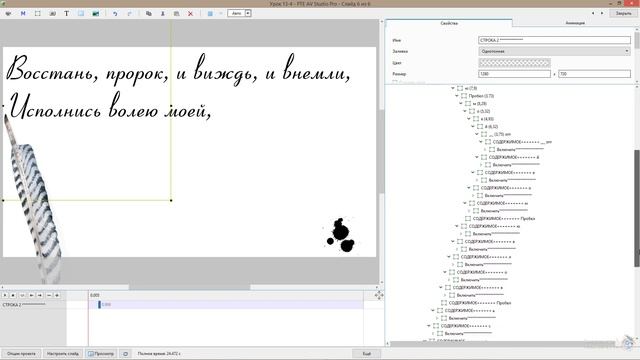Screen dimensions: 640x360
Task: Click the Настроить слайд button
Action: click(62, 353)
